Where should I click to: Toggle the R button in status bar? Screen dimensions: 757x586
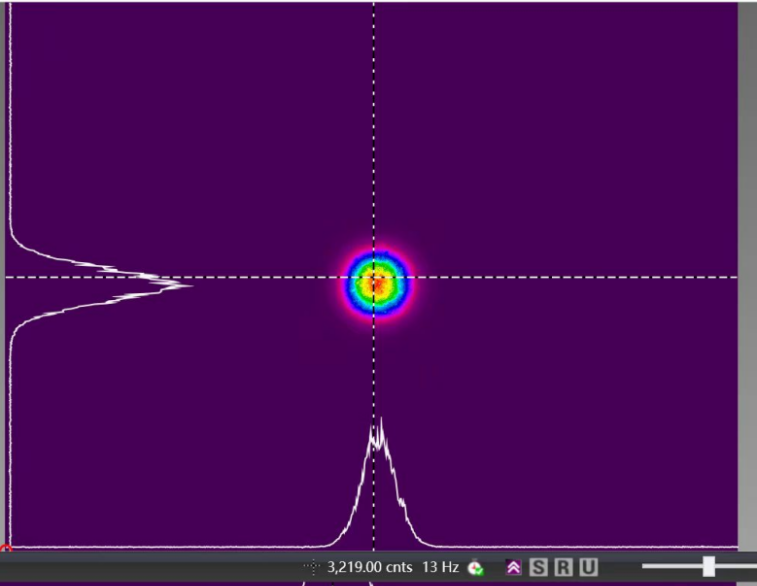(563, 567)
